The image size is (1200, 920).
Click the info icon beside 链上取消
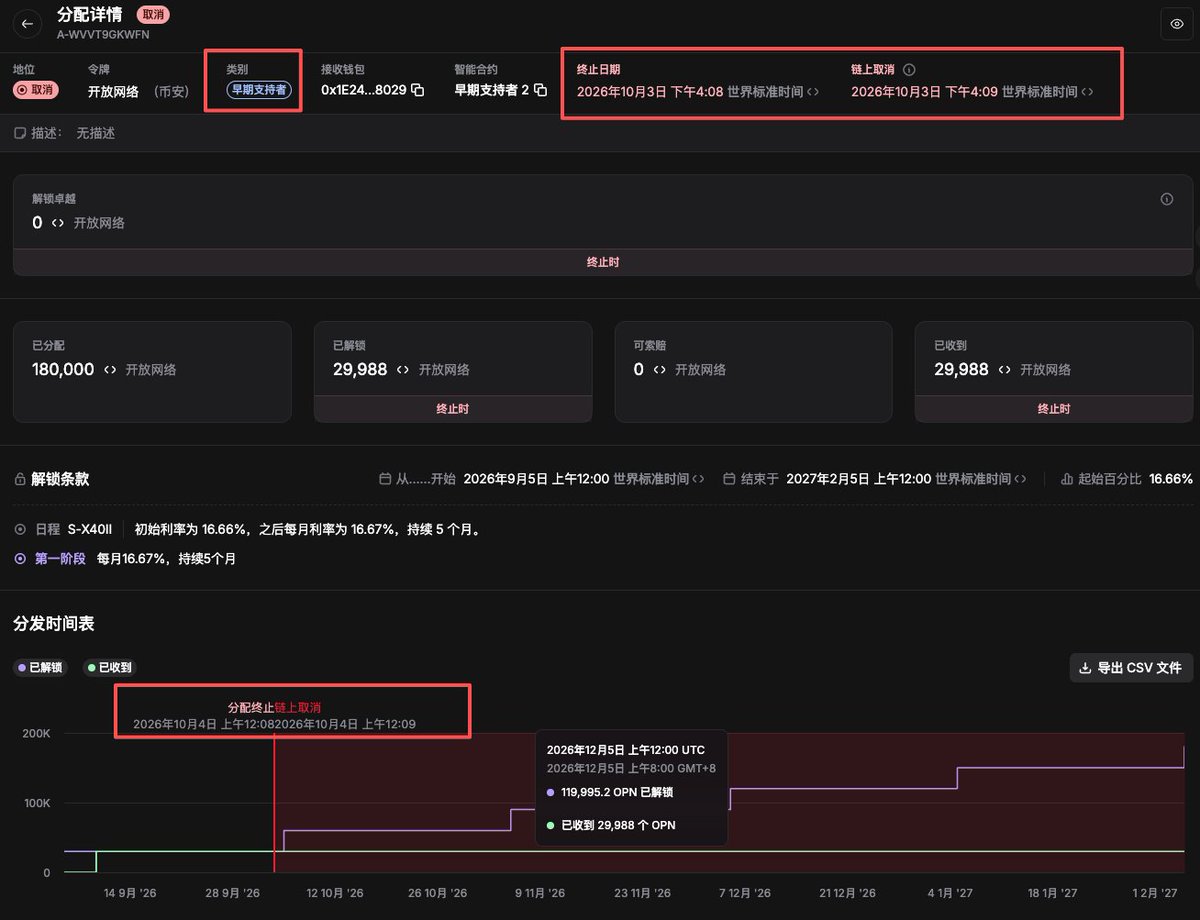(x=909, y=70)
